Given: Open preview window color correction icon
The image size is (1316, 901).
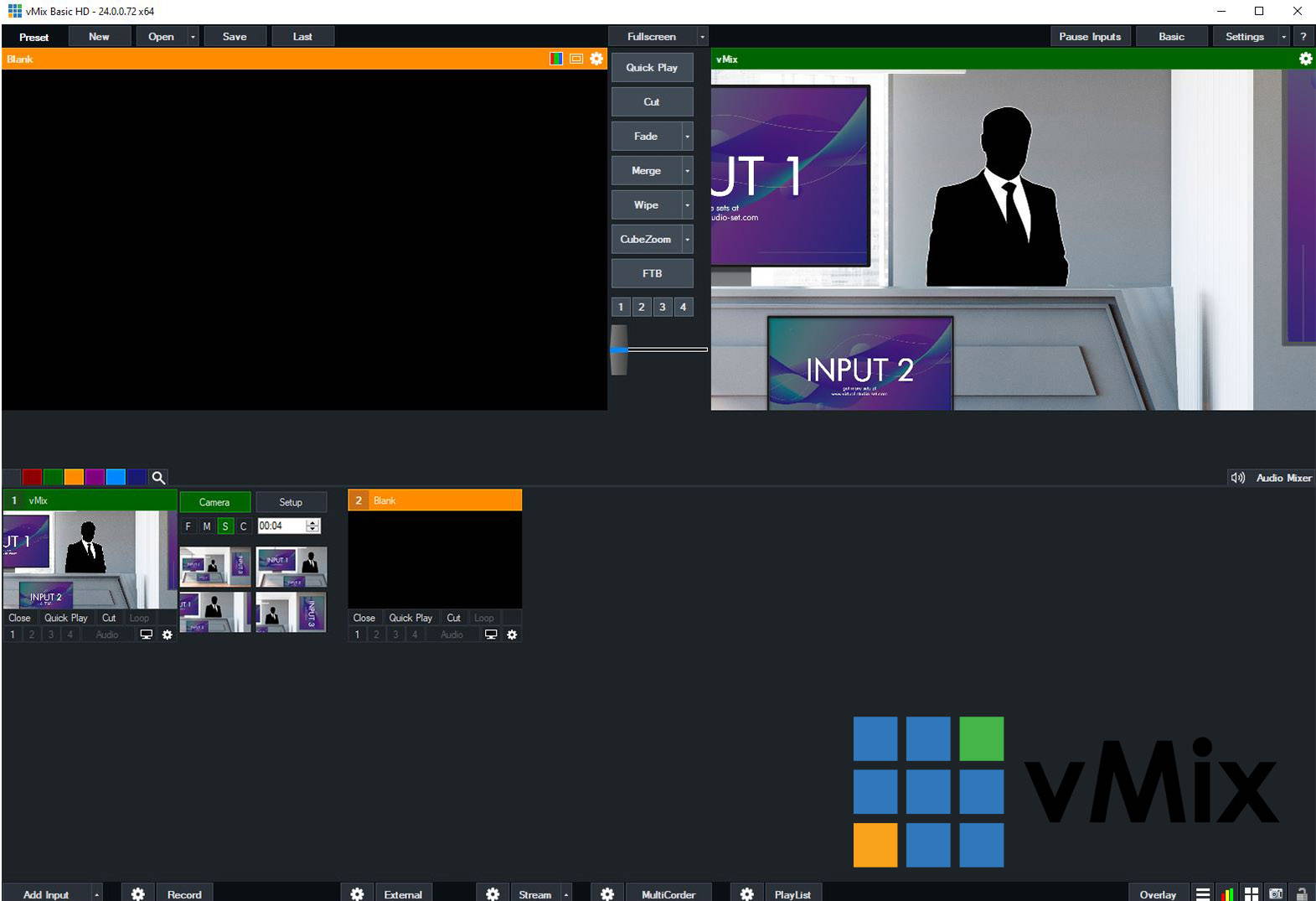Looking at the screenshot, I should [556, 59].
